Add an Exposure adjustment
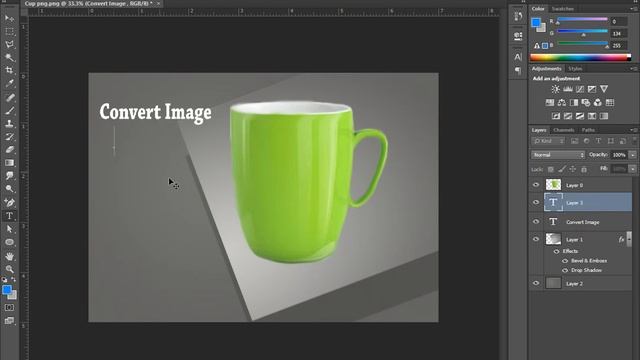 click(x=592, y=89)
